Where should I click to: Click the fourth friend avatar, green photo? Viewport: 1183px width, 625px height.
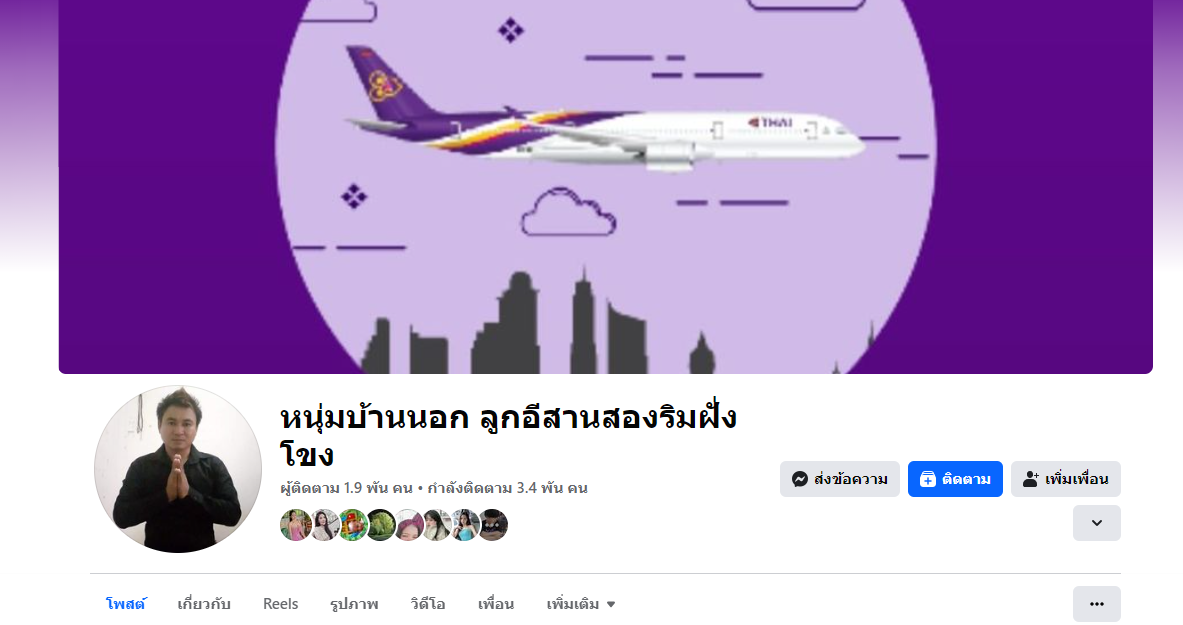pos(380,525)
